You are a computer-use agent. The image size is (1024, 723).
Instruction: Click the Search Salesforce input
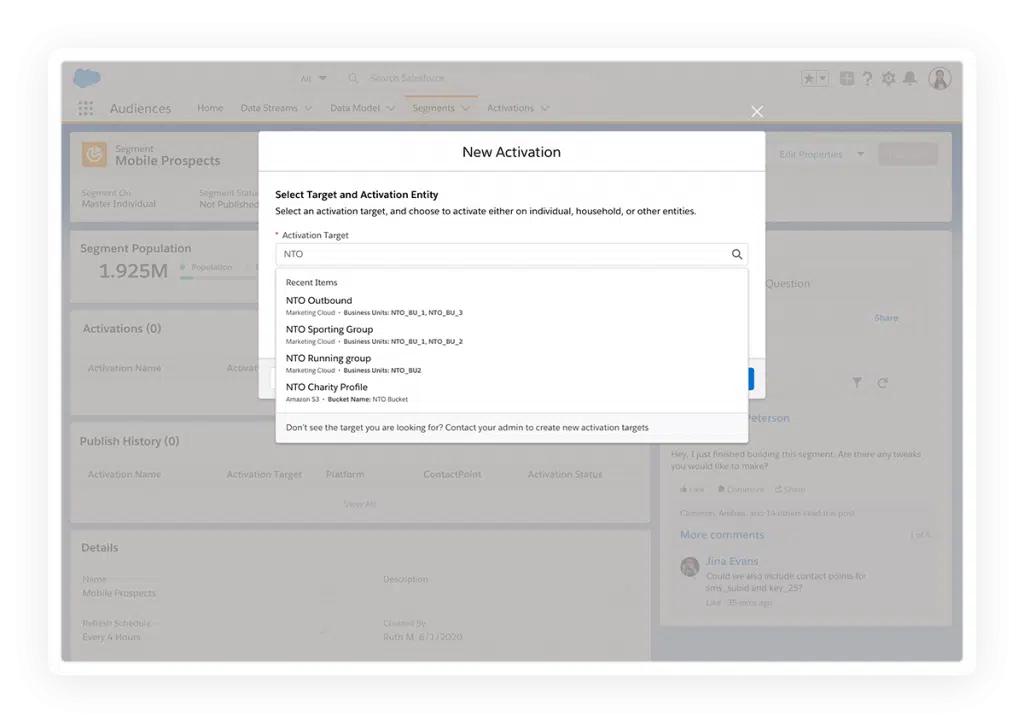tap(408, 78)
